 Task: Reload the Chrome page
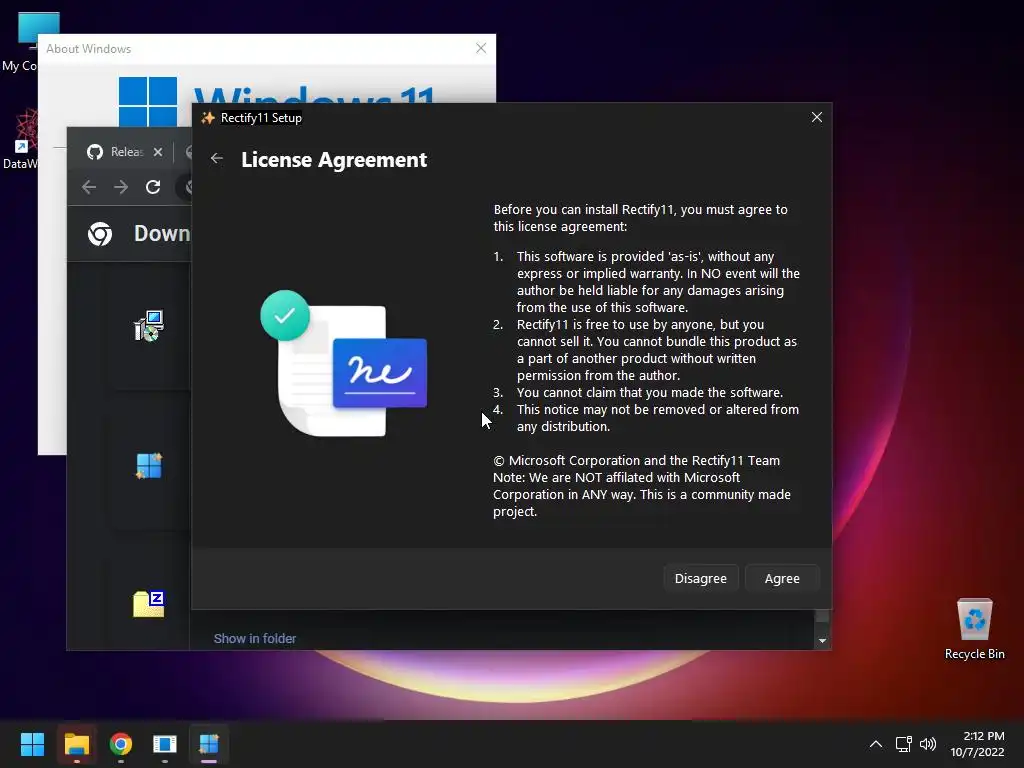pyautogui.click(x=153, y=187)
